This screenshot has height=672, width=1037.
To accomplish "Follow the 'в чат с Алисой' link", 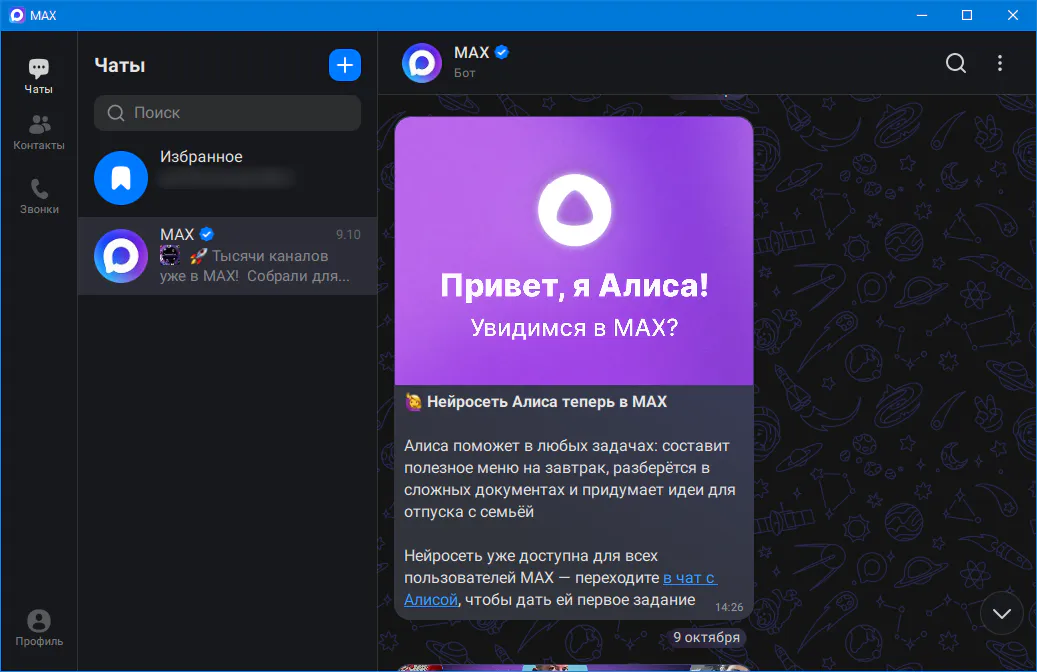I will click(689, 578).
